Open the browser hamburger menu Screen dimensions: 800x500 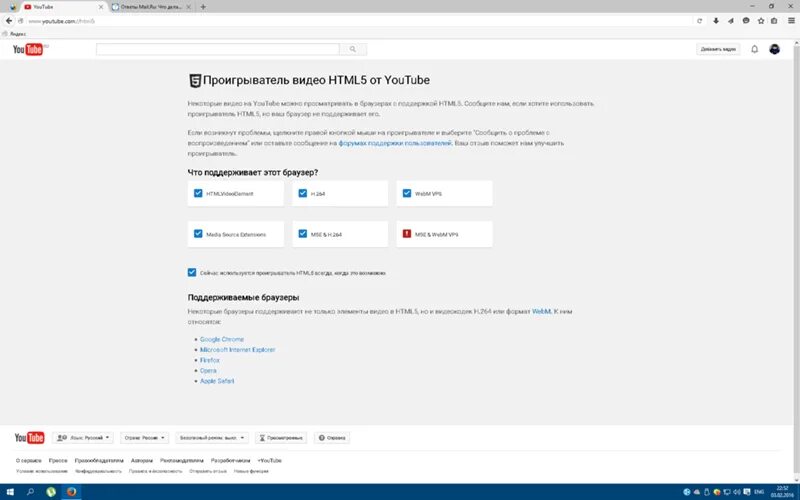point(791,21)
